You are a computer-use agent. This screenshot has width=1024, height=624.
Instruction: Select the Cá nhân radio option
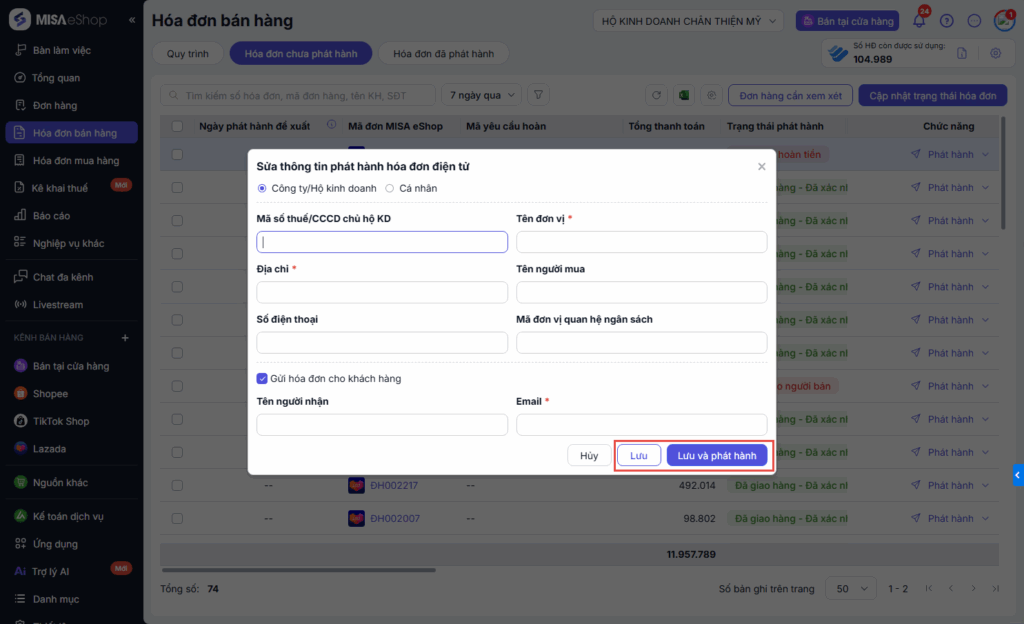click(390, 188)
